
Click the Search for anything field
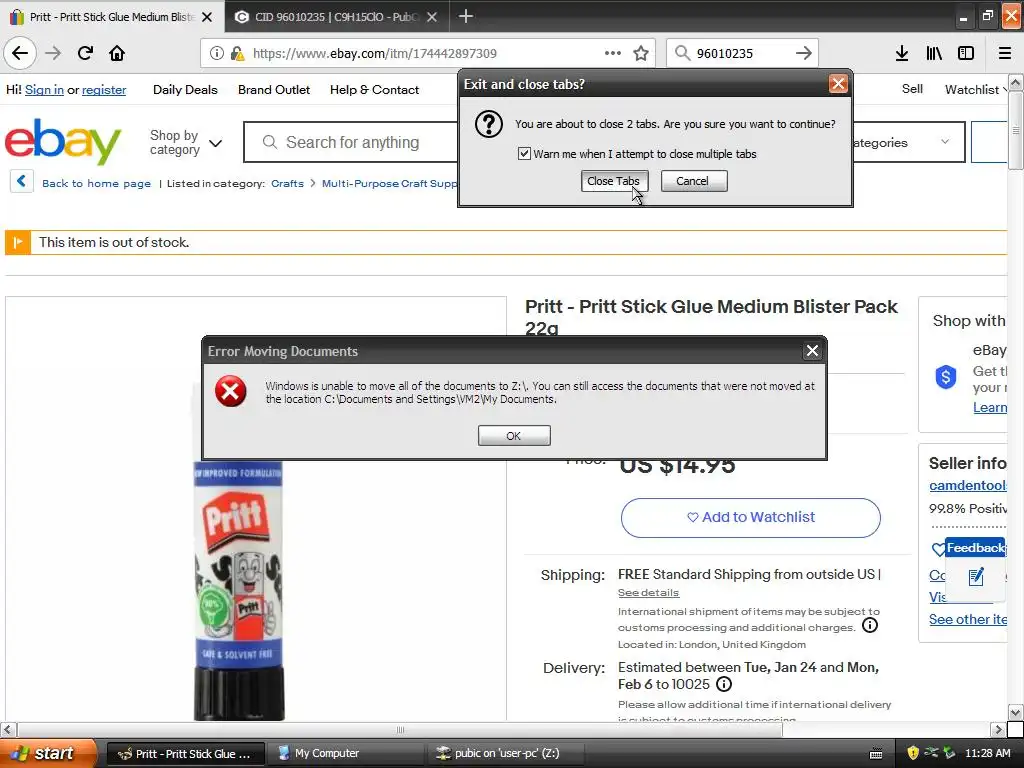351,142
